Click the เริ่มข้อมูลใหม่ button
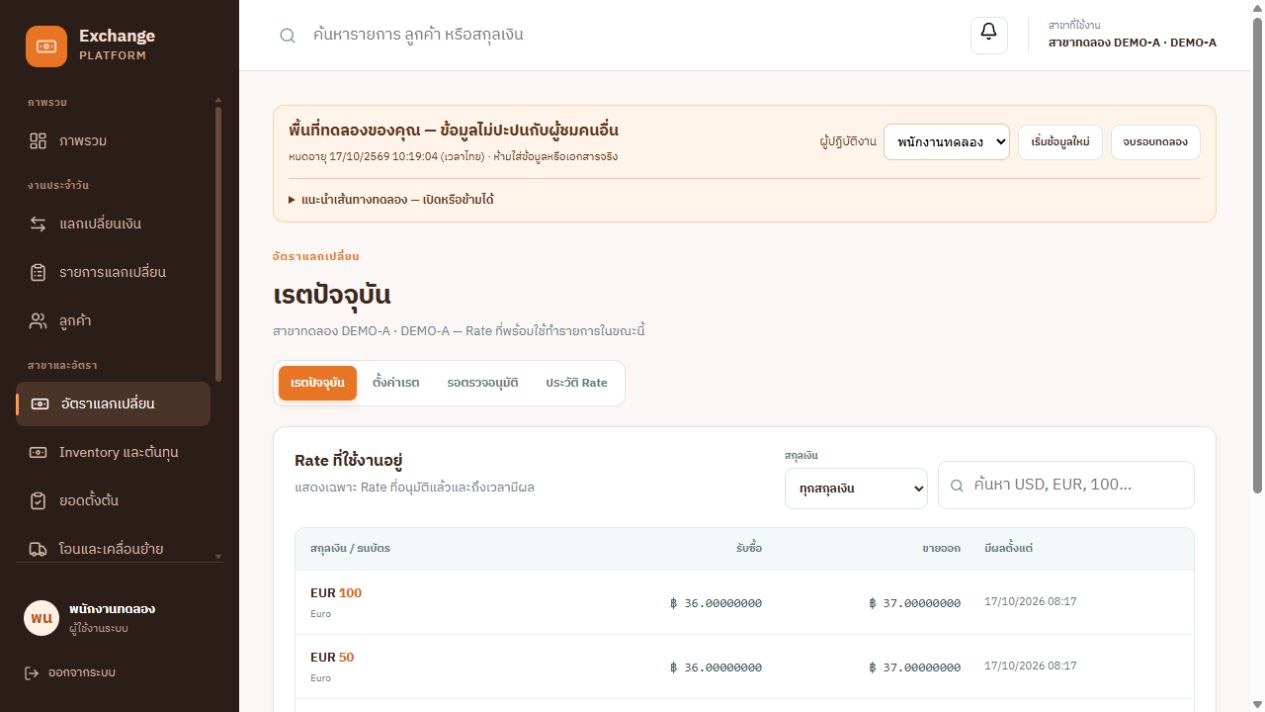 tap(1060, 142)
